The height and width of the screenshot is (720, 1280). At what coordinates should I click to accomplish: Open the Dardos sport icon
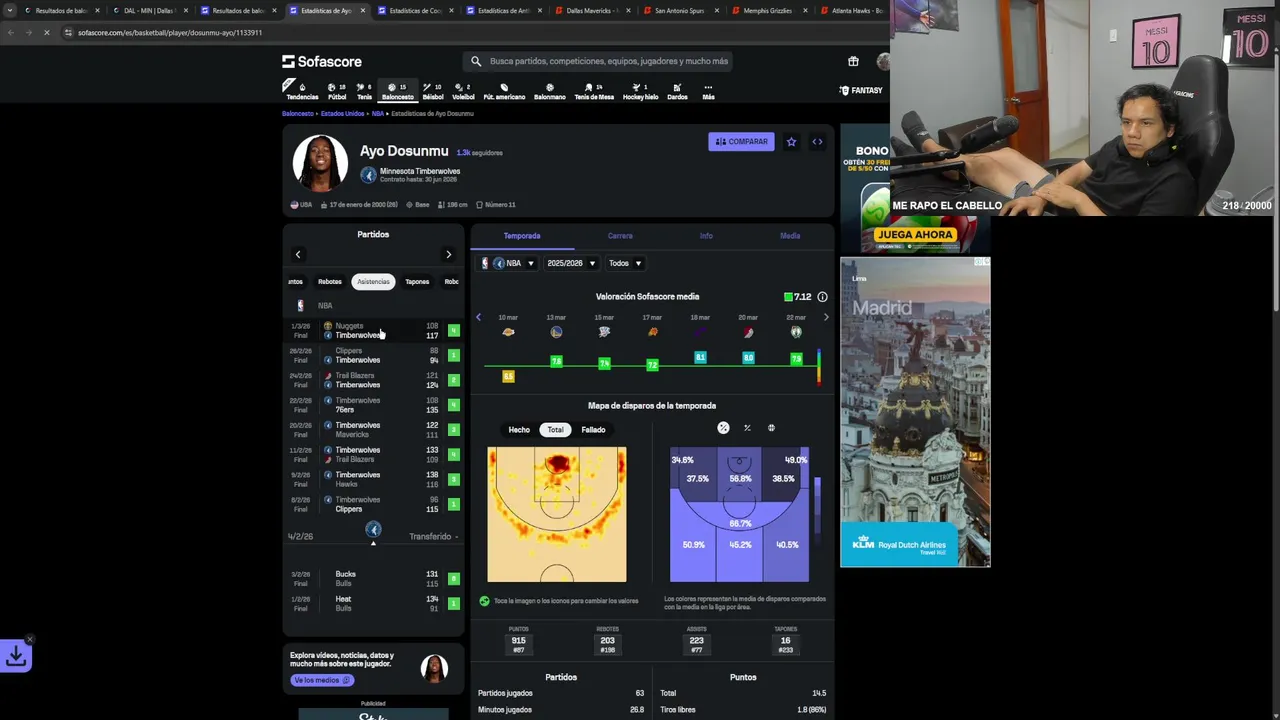(677, 91)
